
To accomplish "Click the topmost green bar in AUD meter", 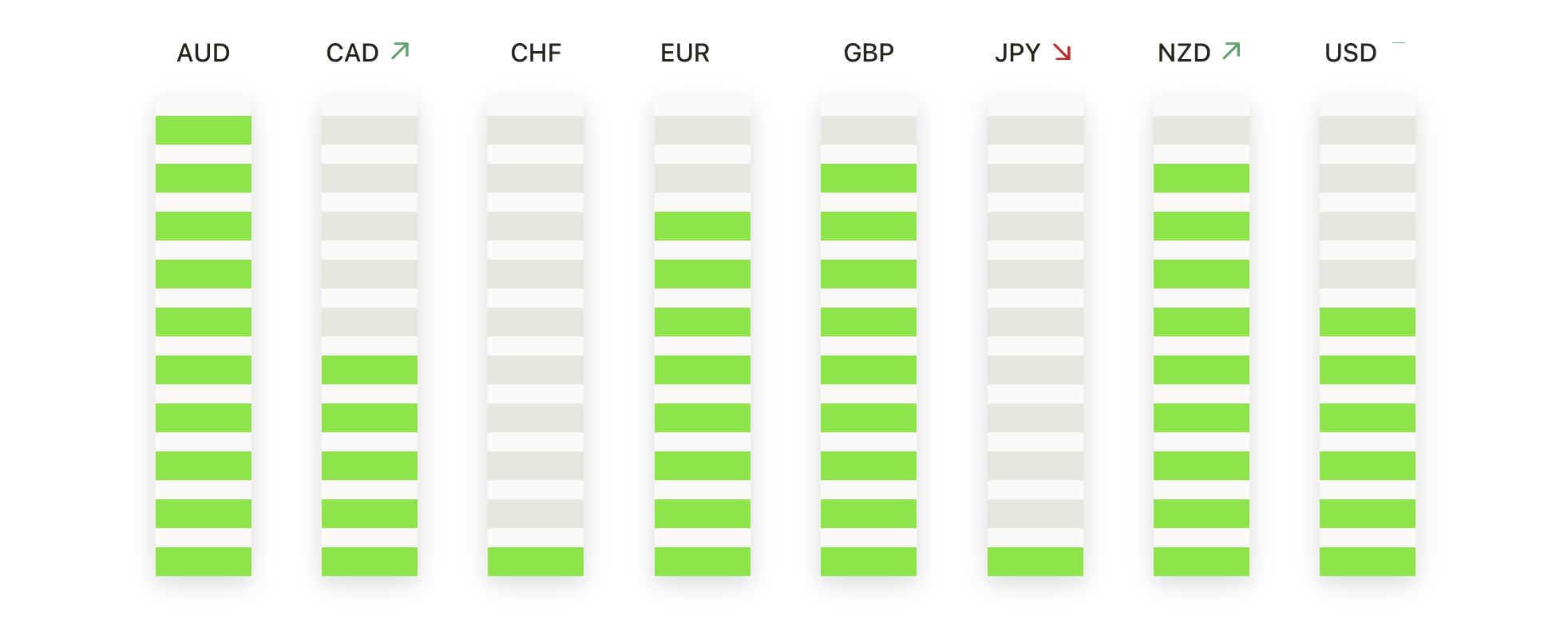I will click(204, 130).
